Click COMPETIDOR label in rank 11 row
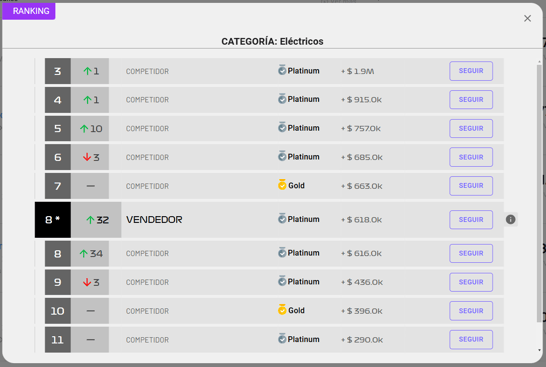This screenshot has width=546, height=367. click(x=147, y=340)
